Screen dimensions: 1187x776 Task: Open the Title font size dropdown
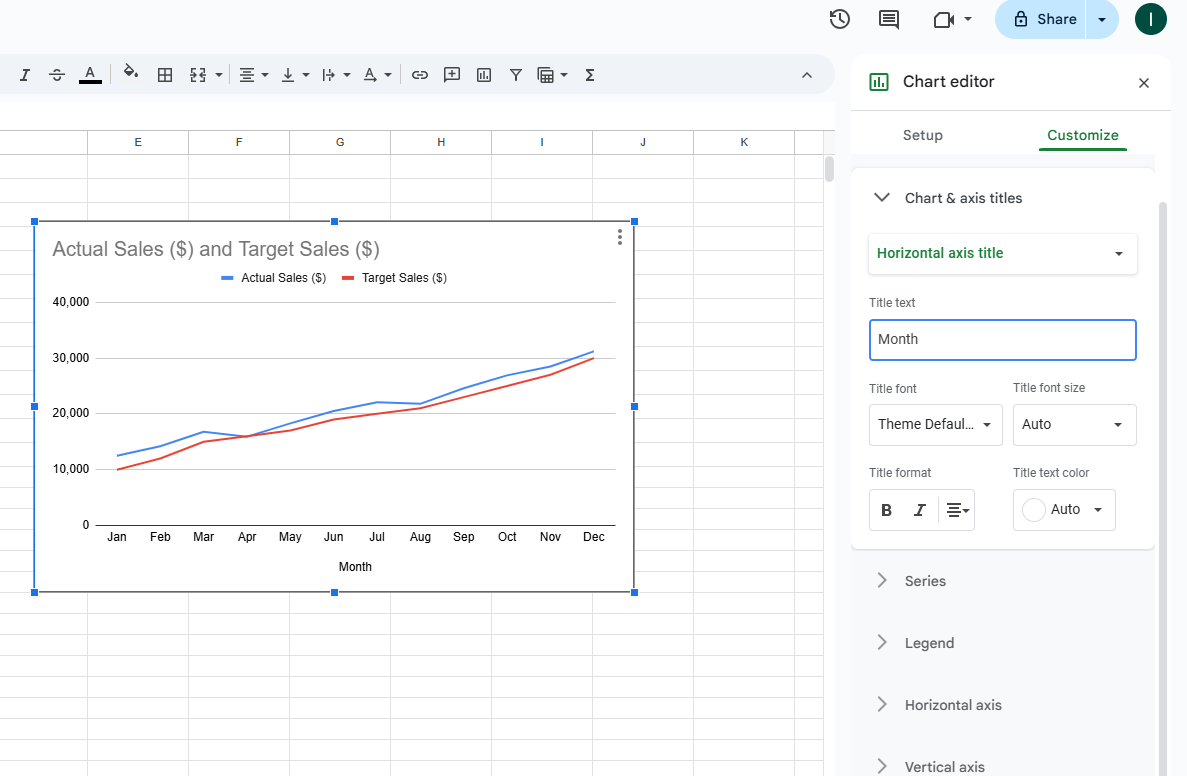(x=1074, y=425)
